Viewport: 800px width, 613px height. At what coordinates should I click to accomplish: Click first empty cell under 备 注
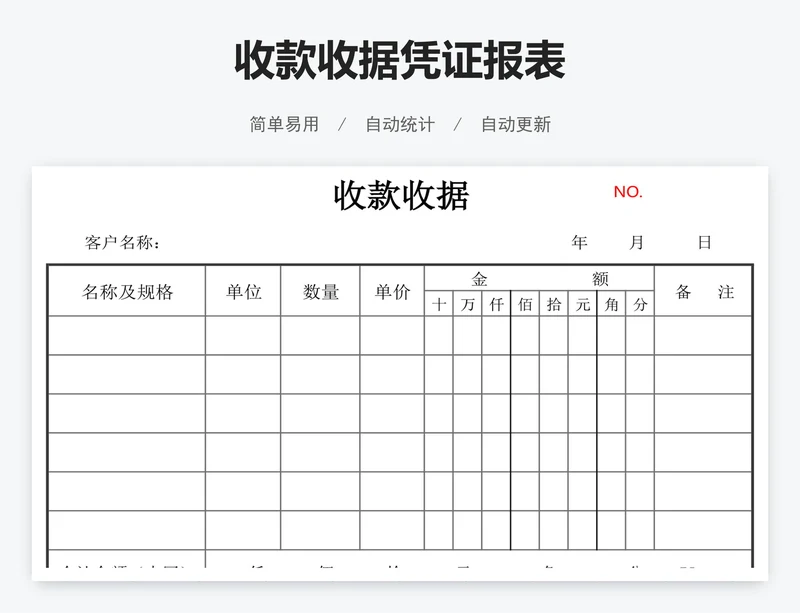tap(703, 335)
